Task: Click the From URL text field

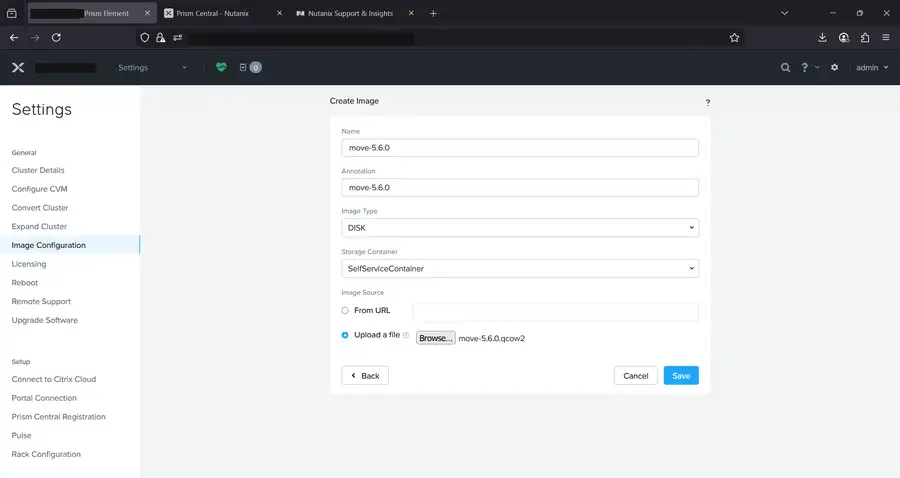Action: pos(556,312)
